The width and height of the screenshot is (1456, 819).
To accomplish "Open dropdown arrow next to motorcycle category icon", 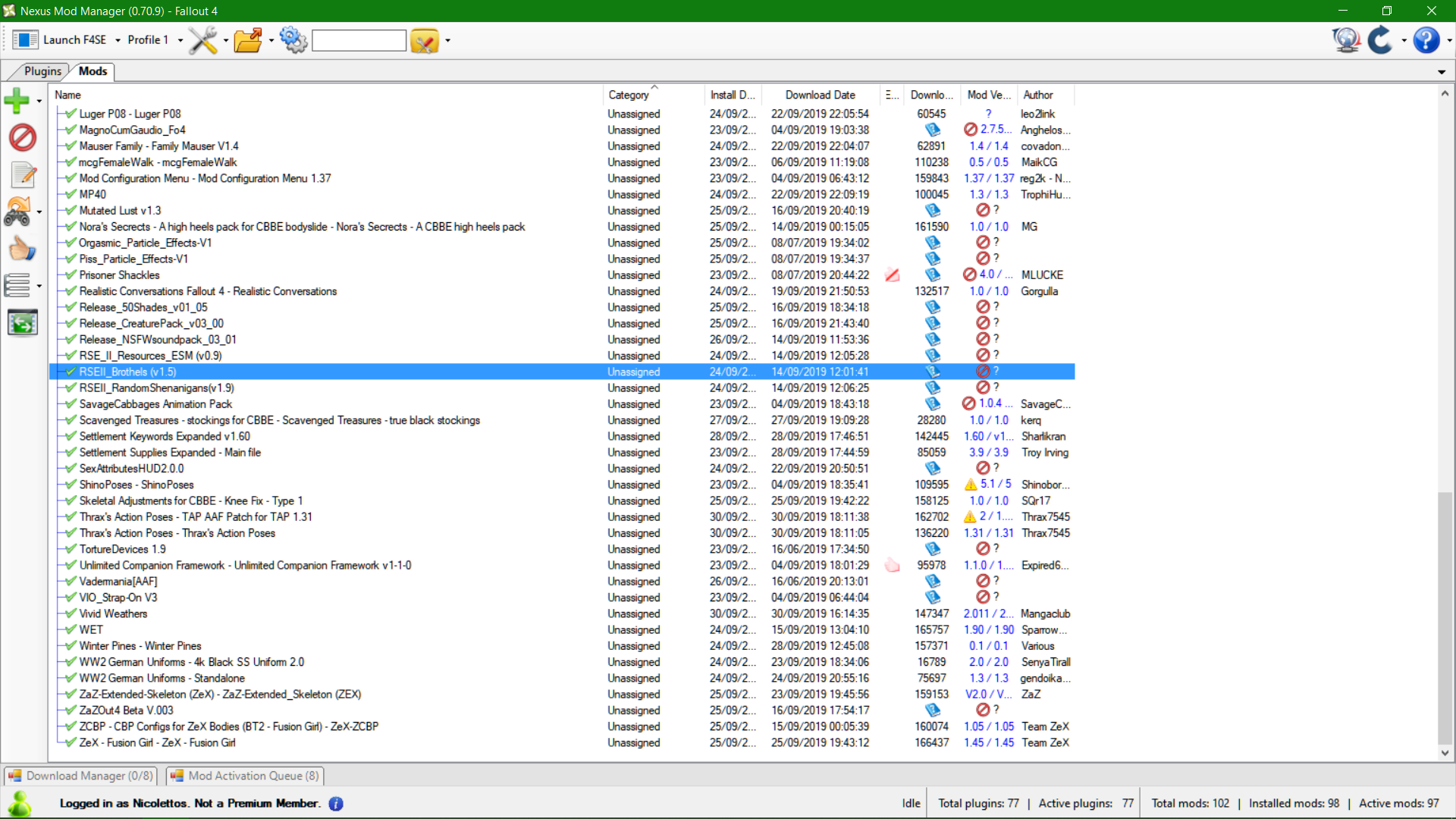I will [x=39, y=213].
